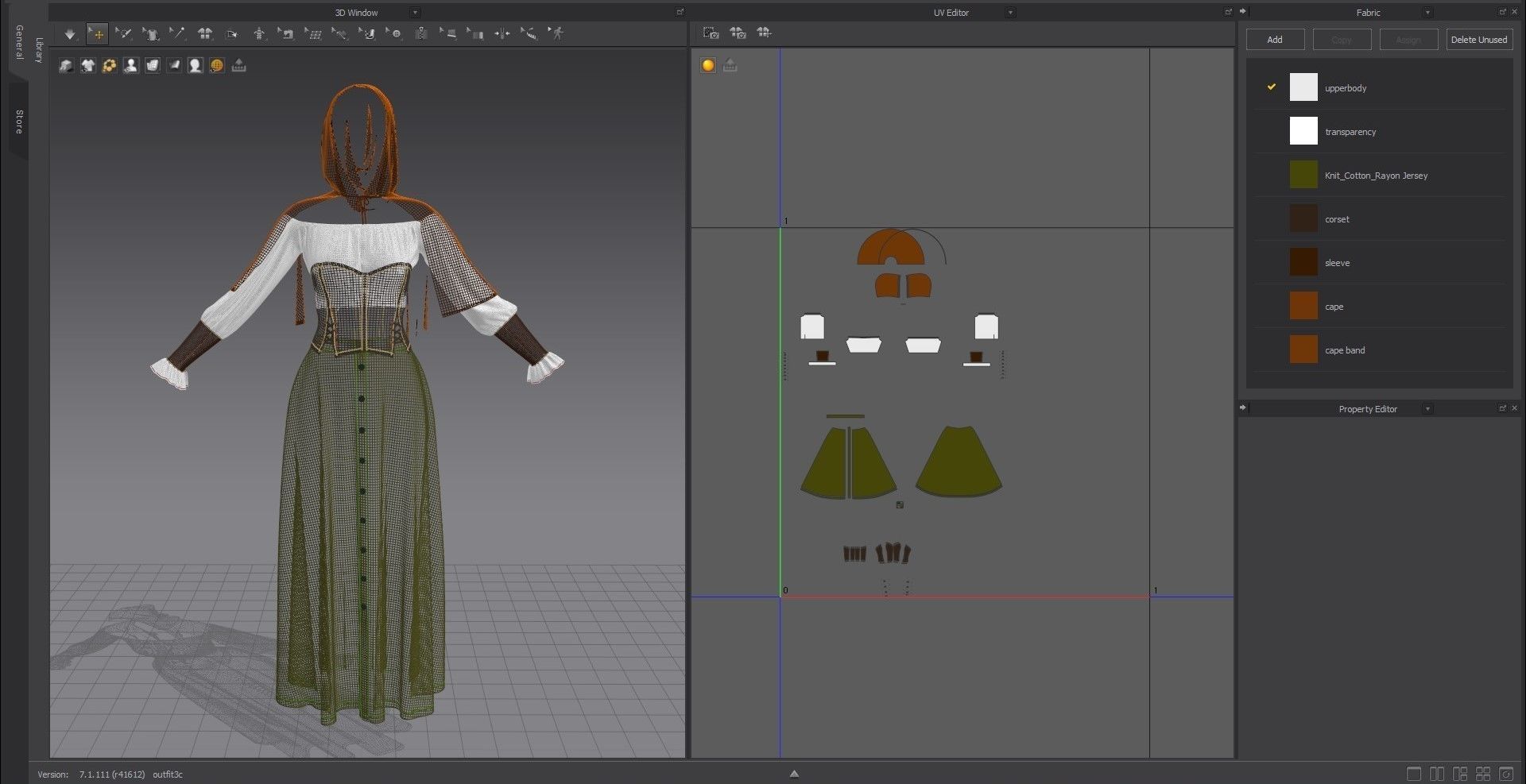
Task: Select the Edit Measurement tool
Action: tap(529, 33)
